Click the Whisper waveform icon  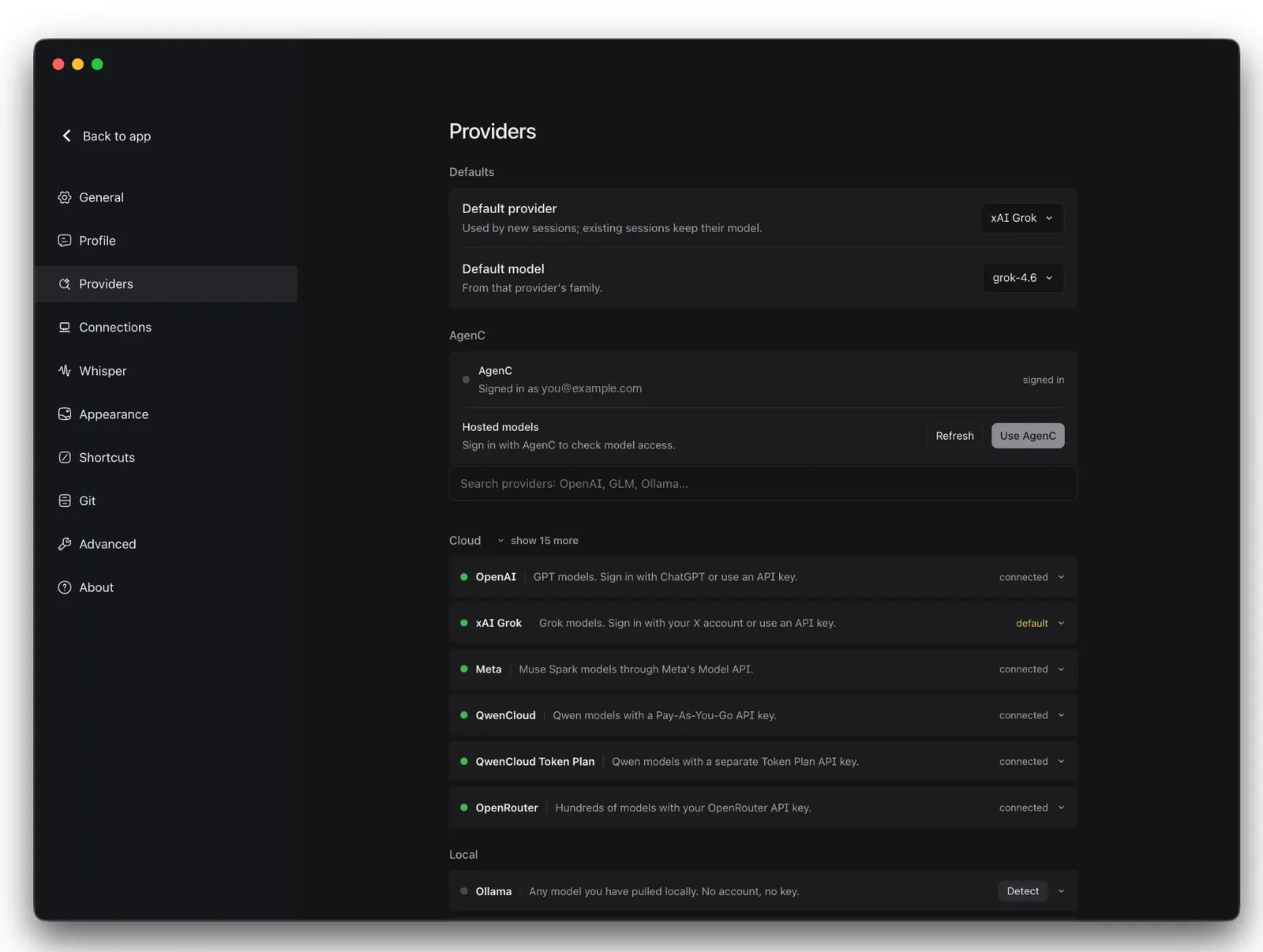65,371
